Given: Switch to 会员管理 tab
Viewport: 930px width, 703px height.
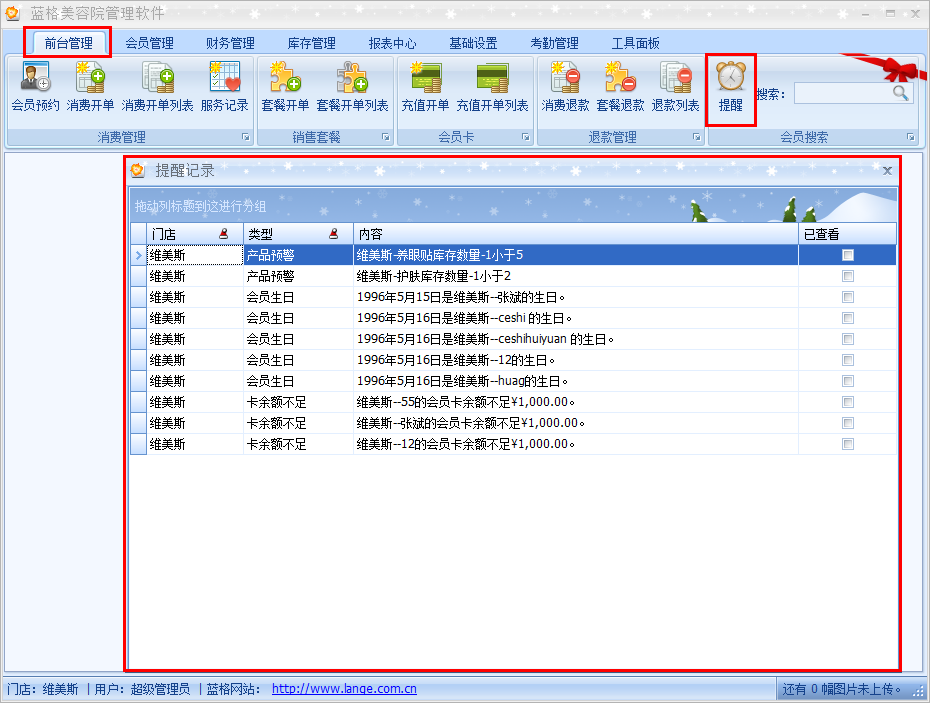Looking at the screenshot, I should 149,43.
